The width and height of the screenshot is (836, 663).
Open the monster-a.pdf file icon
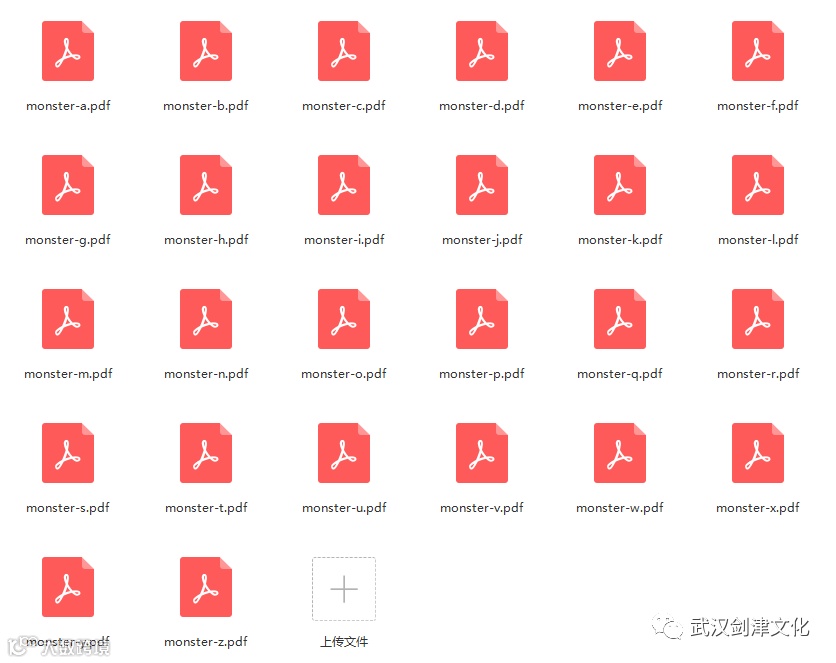(68, 51)
